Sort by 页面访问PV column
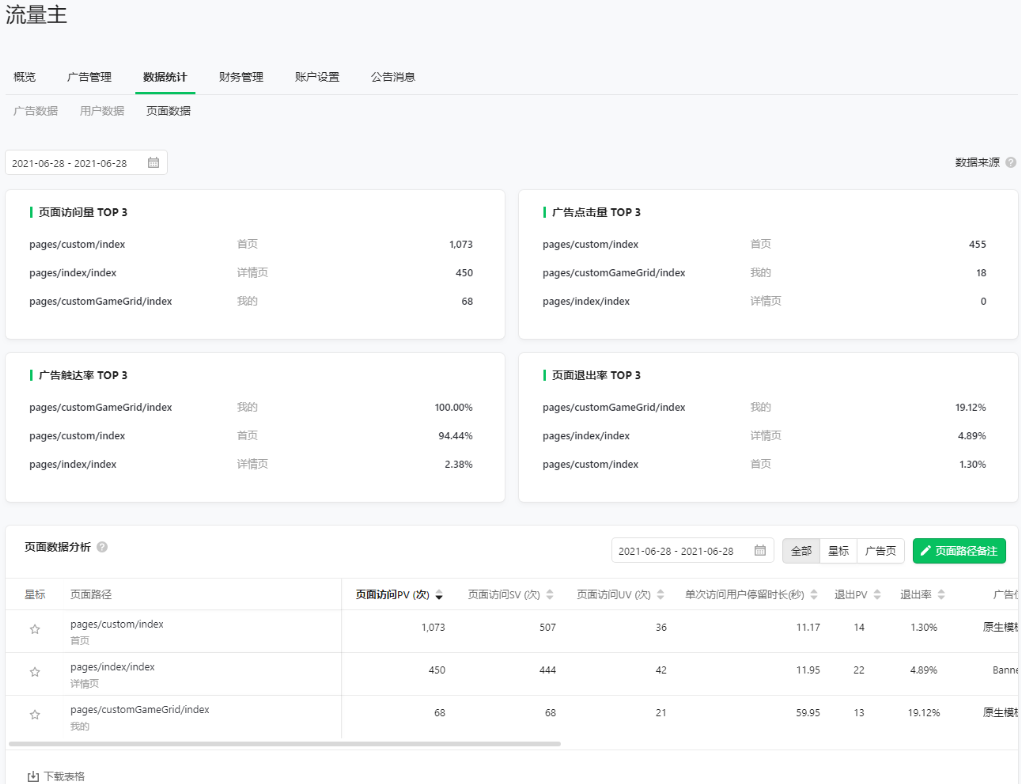The height and width of the screenshot is (784, 1021). (x=439, y=595)
